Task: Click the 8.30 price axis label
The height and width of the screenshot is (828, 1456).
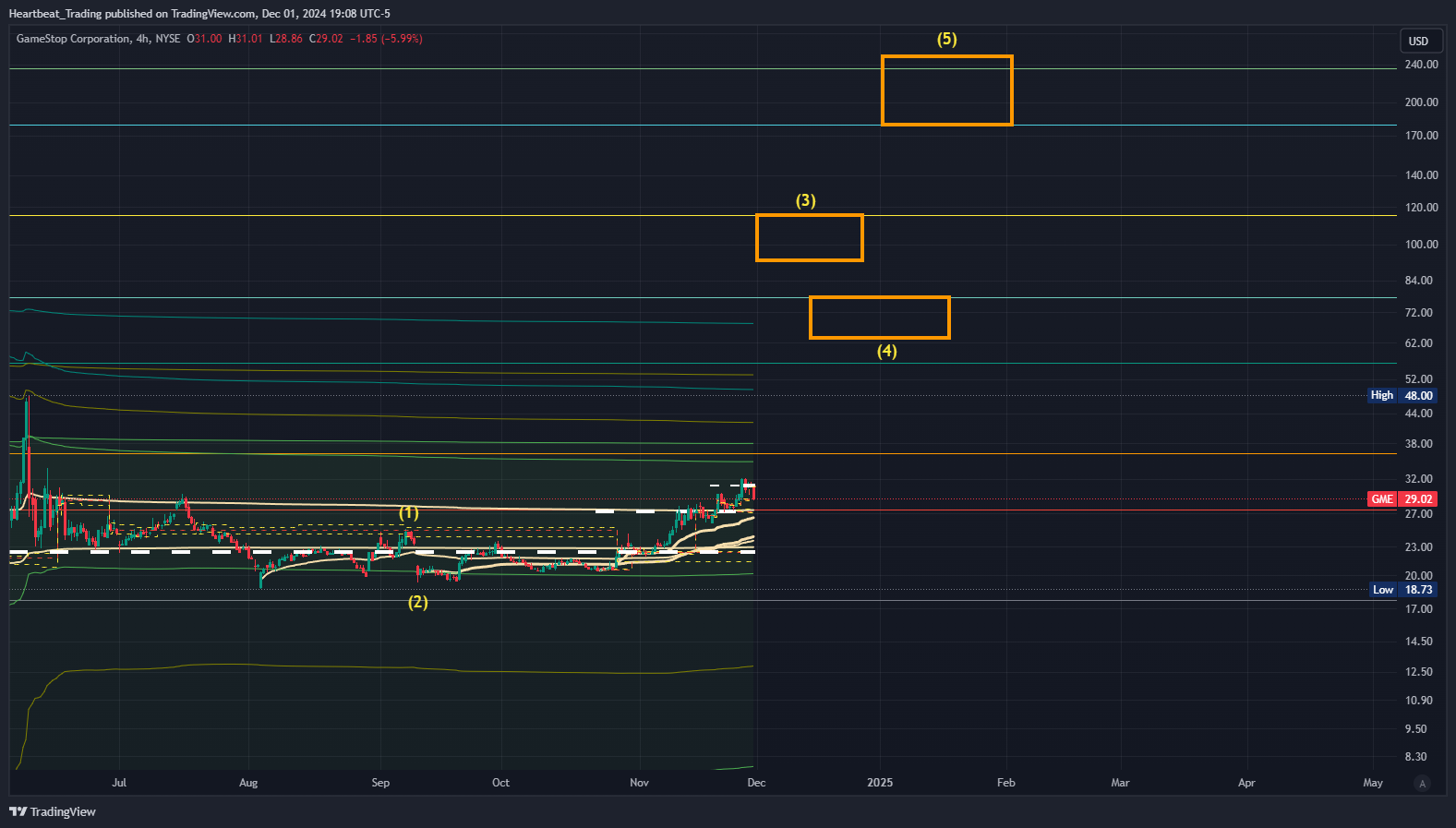Action: click(x=1415, y=757)
